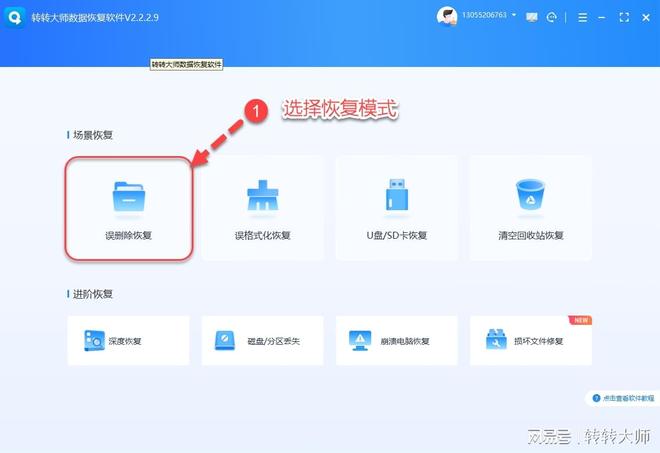
Task: Toggle fullscreen with the expand icon
Action: click(624, 17)
